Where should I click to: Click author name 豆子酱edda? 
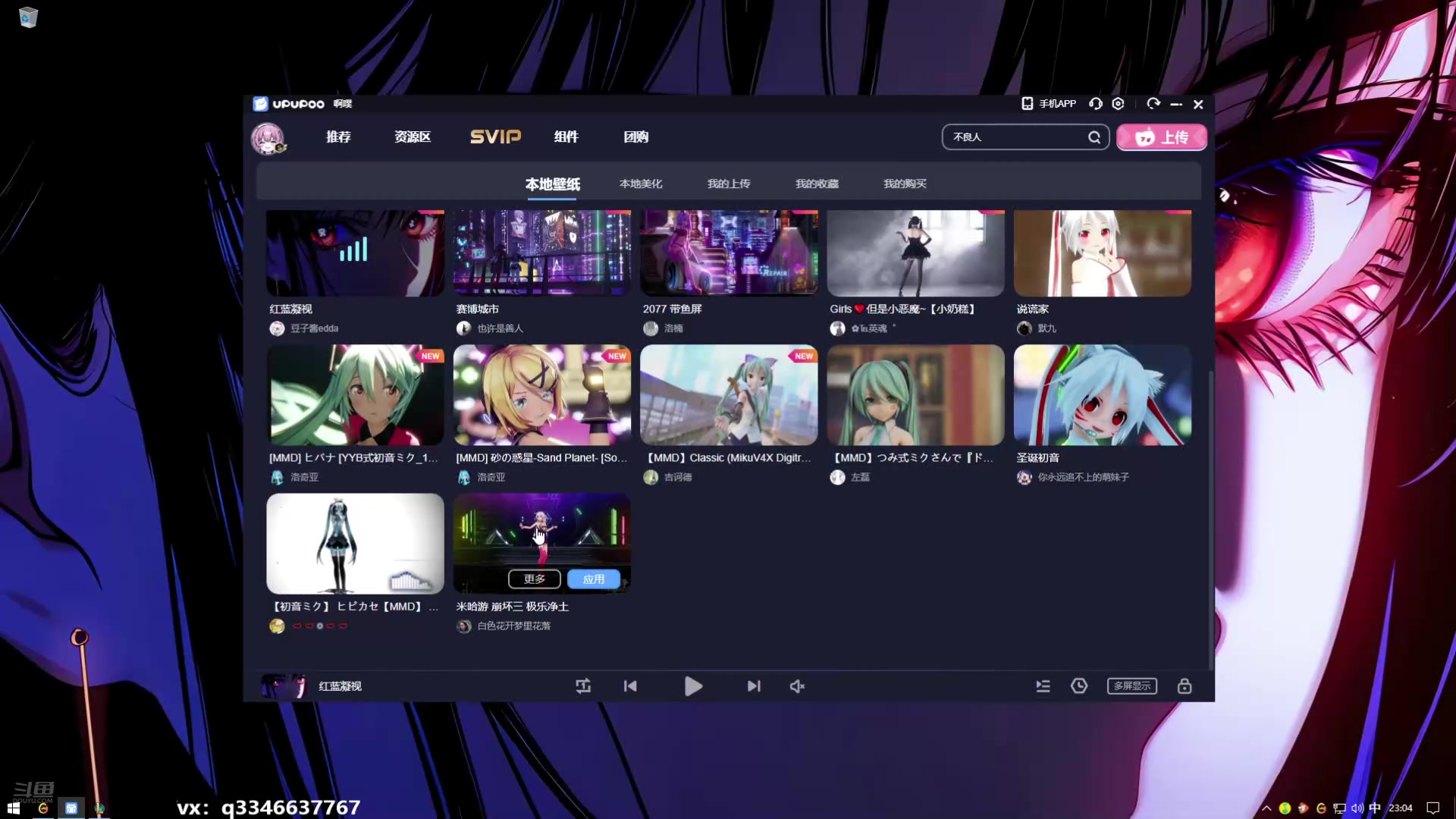point(315,328)
